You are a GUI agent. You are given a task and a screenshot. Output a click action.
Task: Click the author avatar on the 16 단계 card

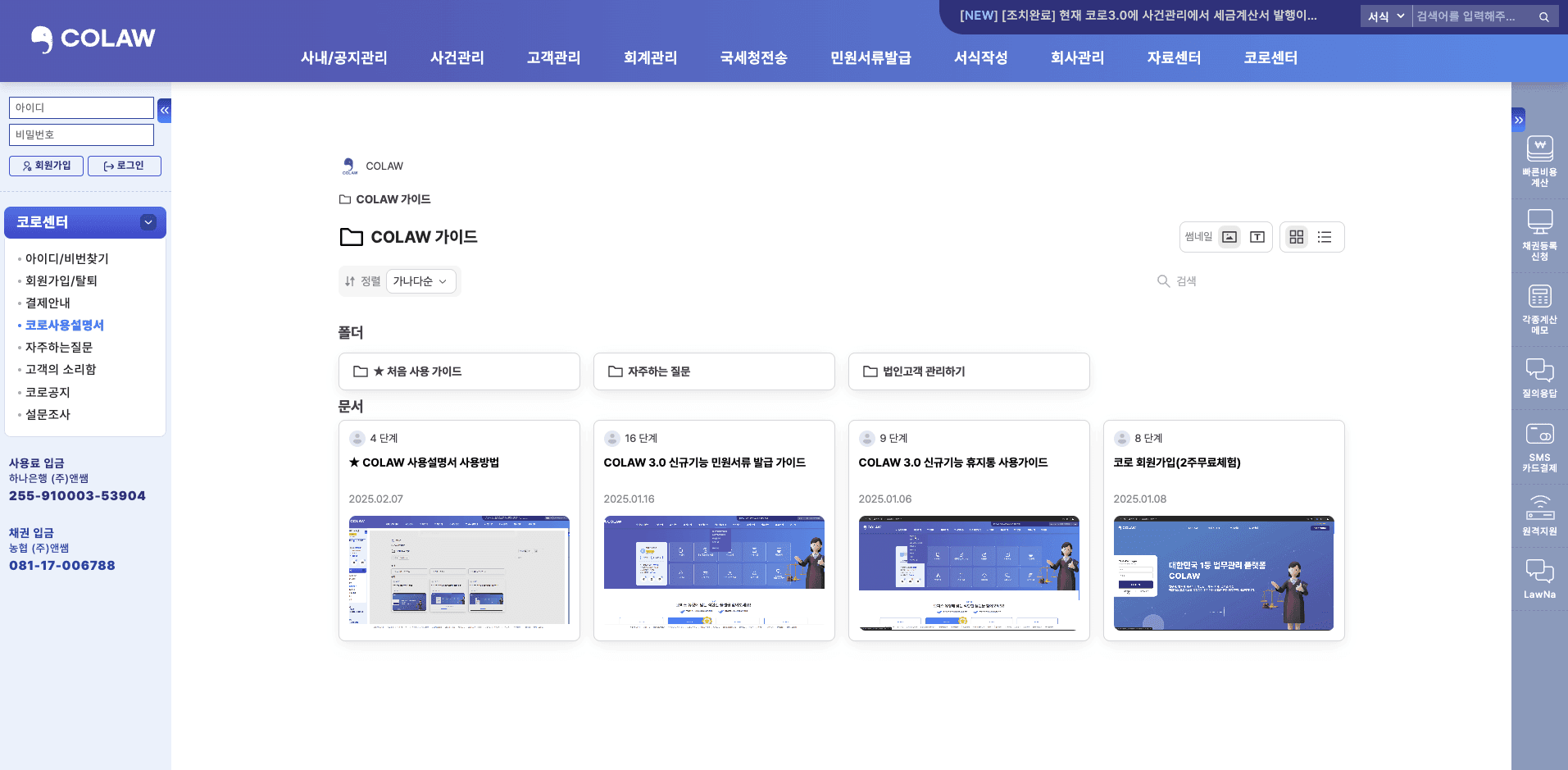point(612,439)
